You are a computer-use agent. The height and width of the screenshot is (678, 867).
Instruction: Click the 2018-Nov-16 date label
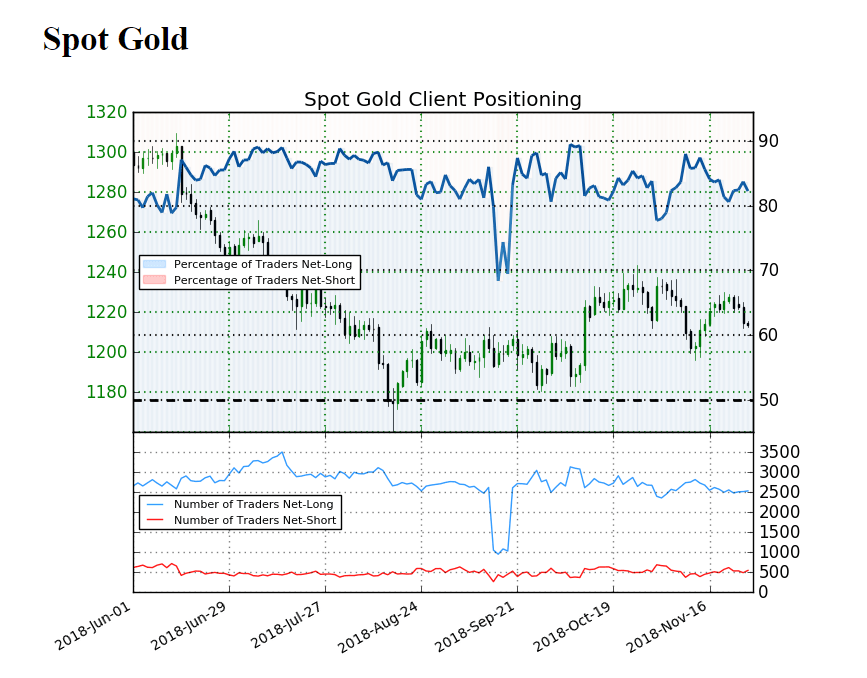[667, 627]
